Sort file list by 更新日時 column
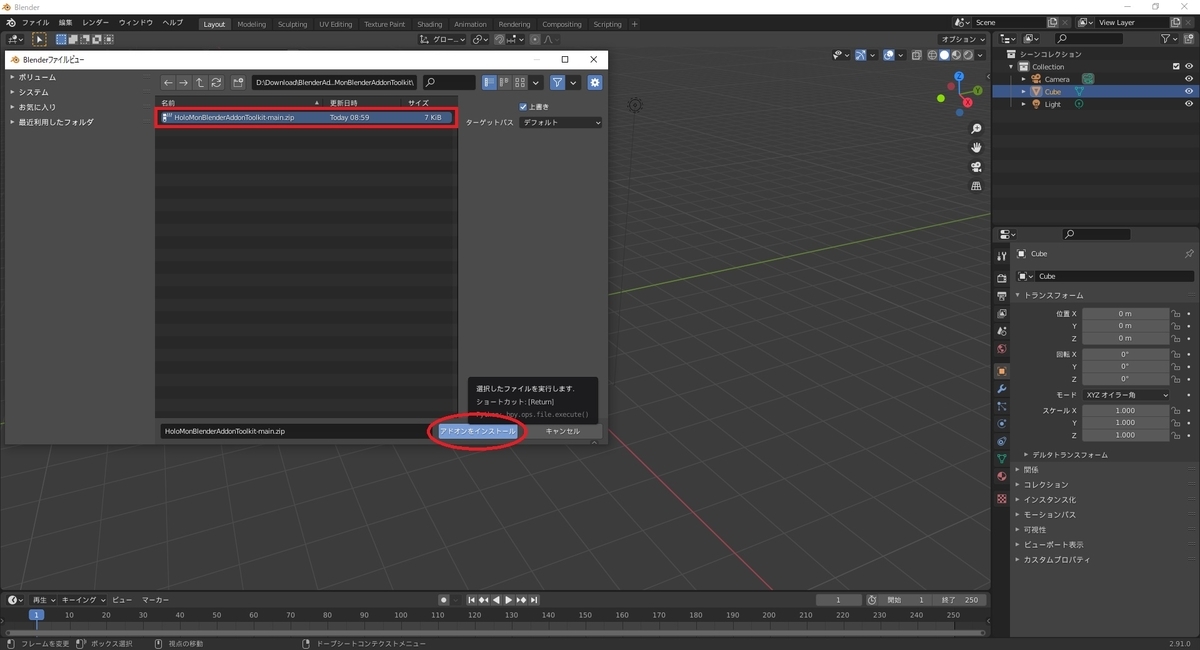1200x650 pixels. click(x=344, y=102)
